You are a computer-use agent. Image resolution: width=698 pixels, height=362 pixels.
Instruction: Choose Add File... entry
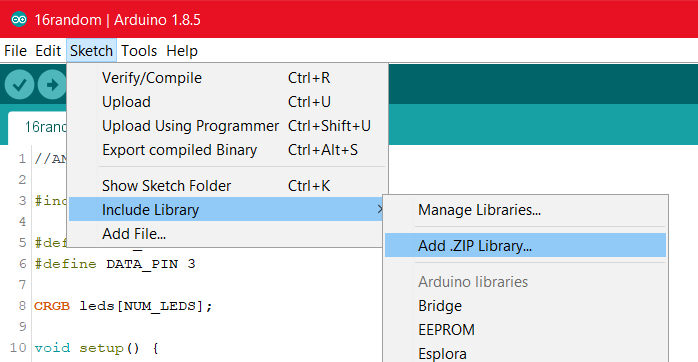coord(225,234)
